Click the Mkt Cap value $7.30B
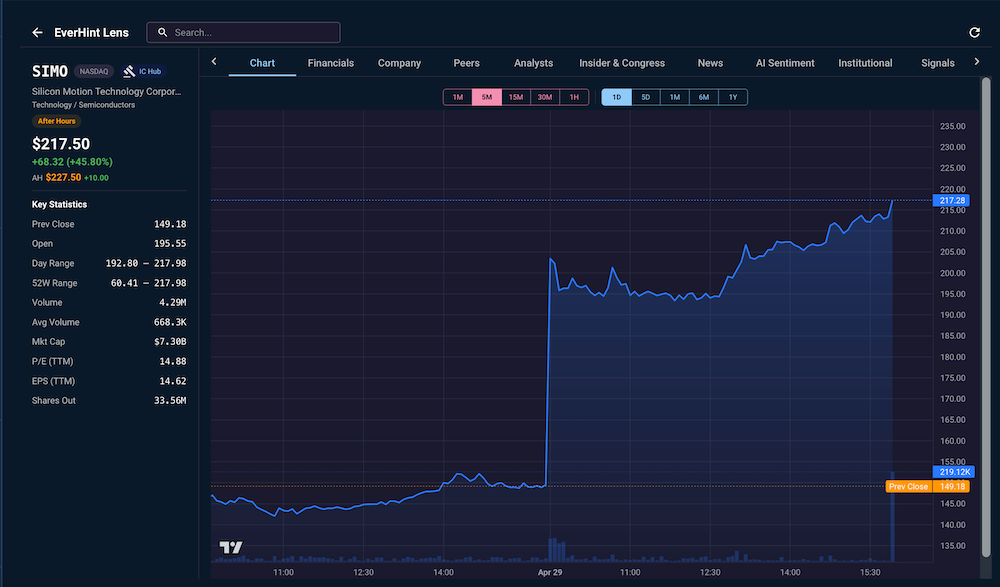1000x587 pixels. click(x=170, y=342)
